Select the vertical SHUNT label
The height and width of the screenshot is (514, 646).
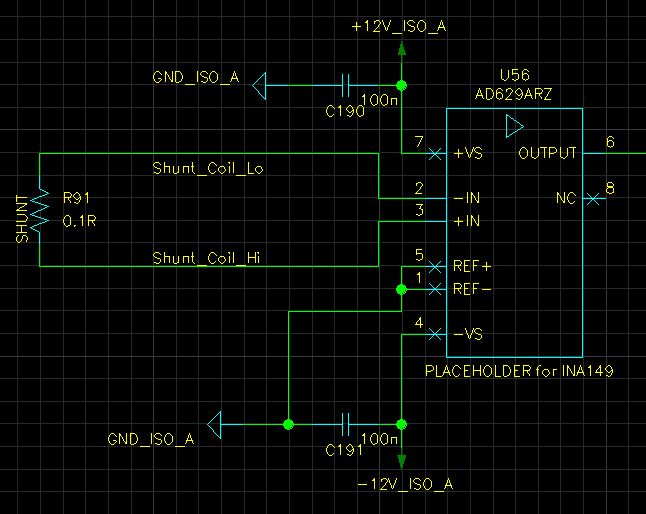tap(22, 219)
